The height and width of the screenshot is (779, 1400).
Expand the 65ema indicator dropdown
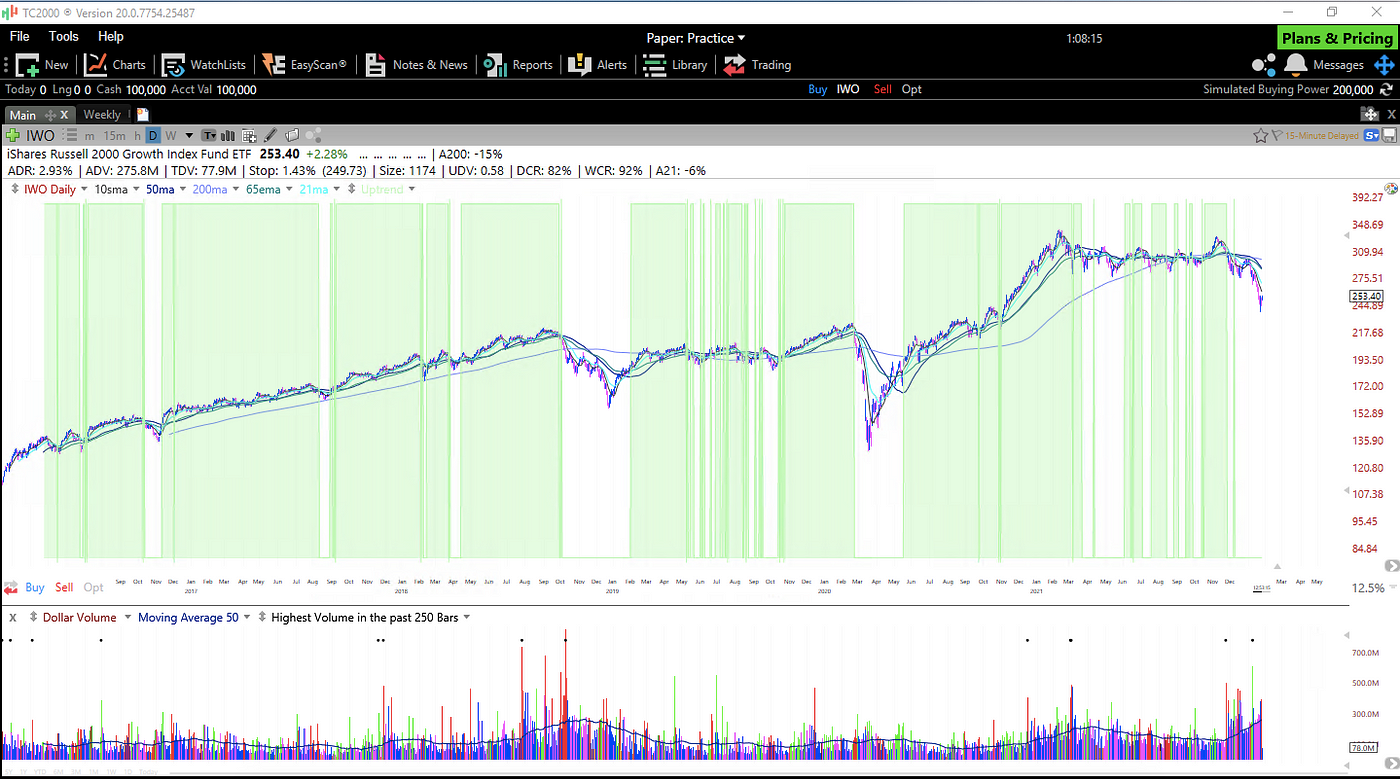tap(289, 189)
